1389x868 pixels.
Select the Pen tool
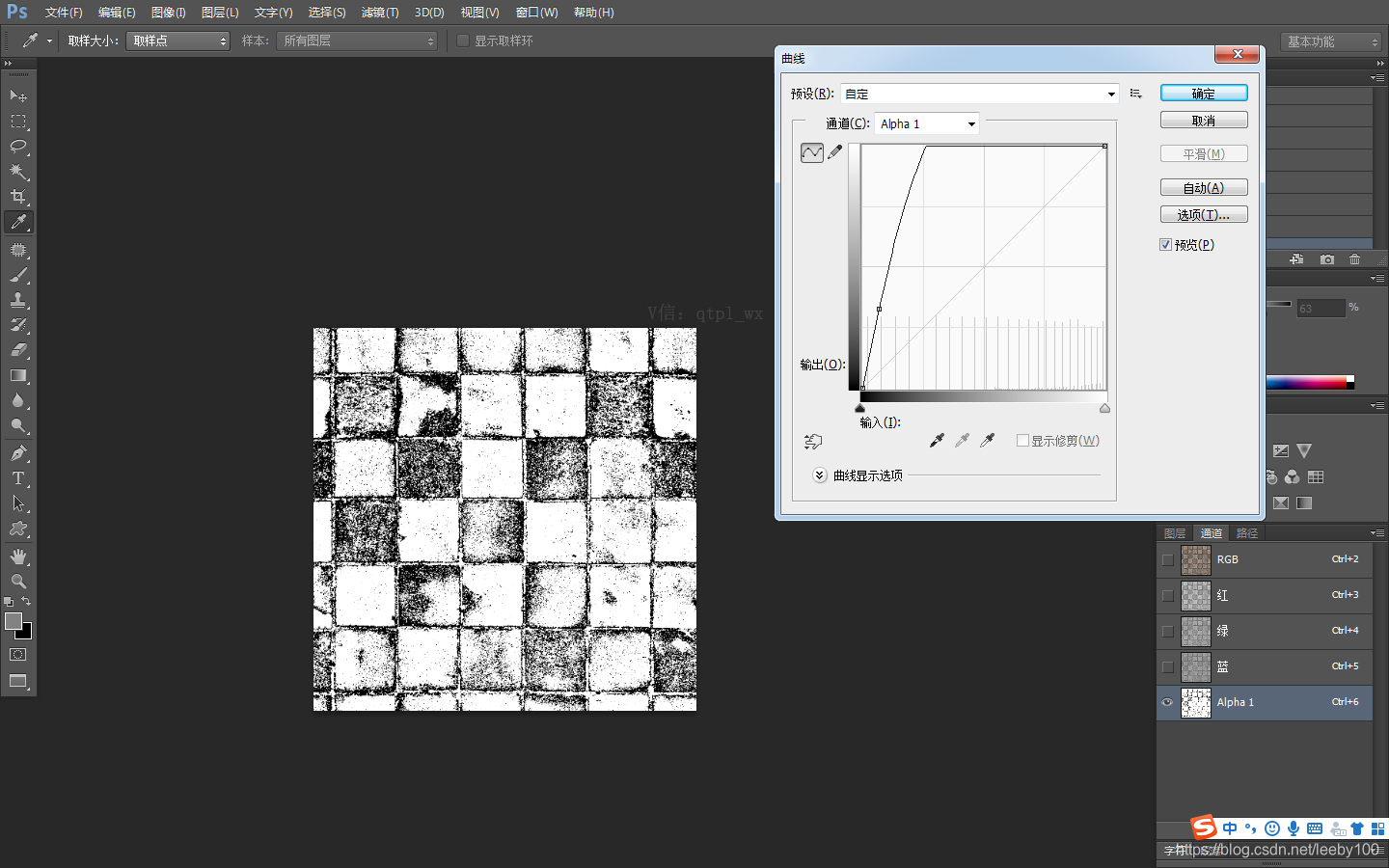[18, 453]
